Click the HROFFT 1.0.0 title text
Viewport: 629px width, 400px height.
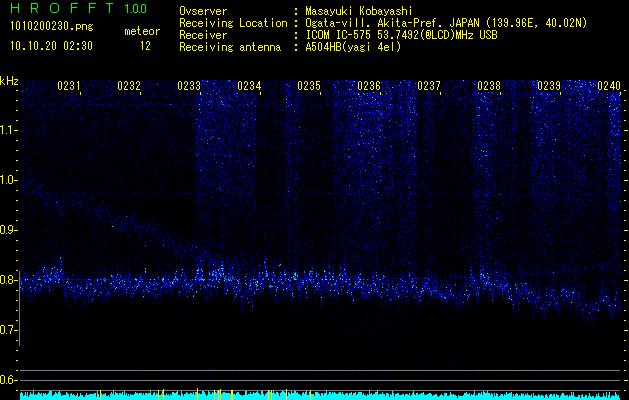79,8
